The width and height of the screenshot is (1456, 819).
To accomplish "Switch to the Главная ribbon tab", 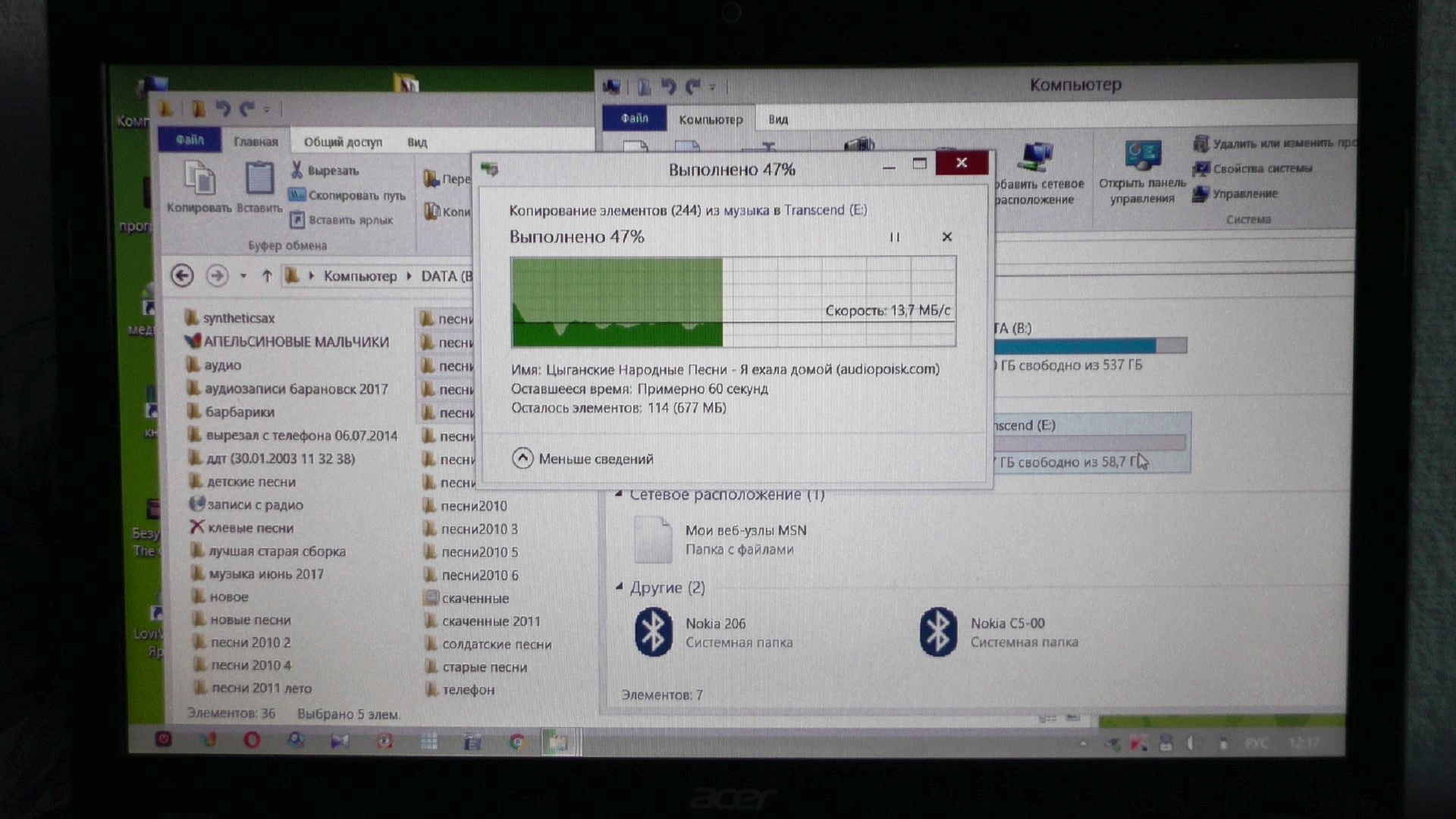I will click(x=256, y=142).
